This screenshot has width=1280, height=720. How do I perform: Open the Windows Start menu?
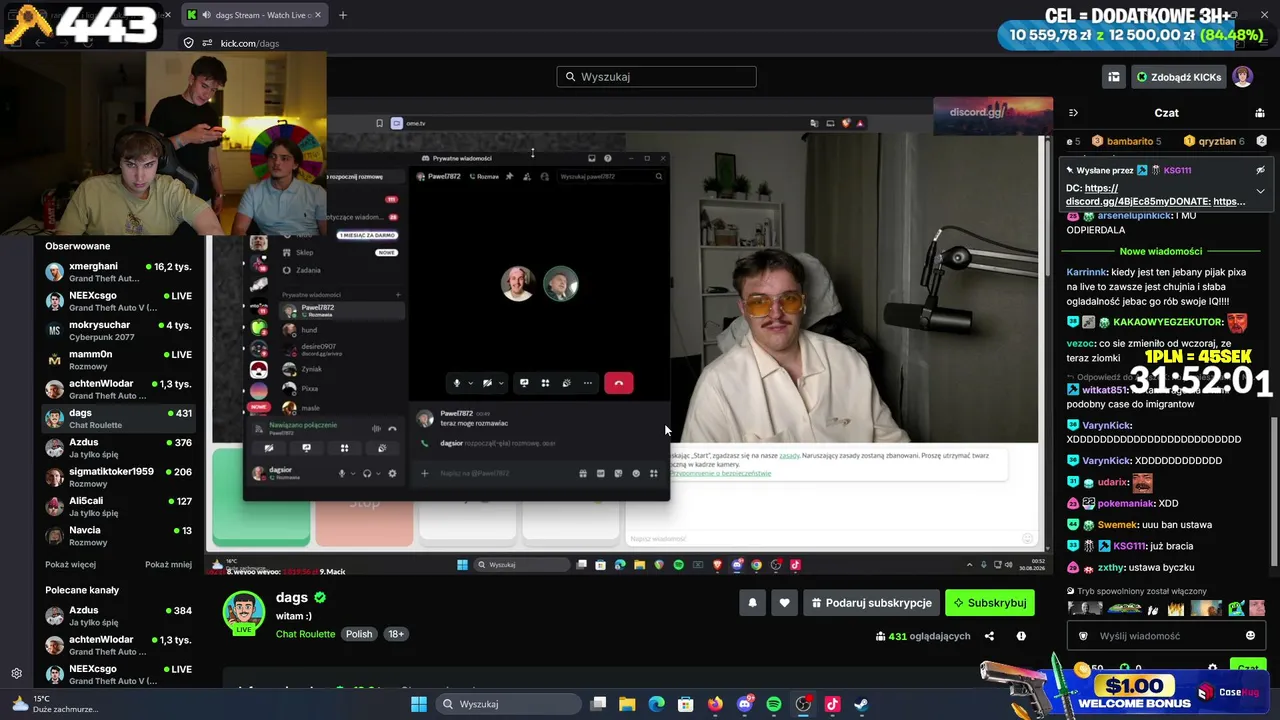pyautogui.click(x=418, y=704)
